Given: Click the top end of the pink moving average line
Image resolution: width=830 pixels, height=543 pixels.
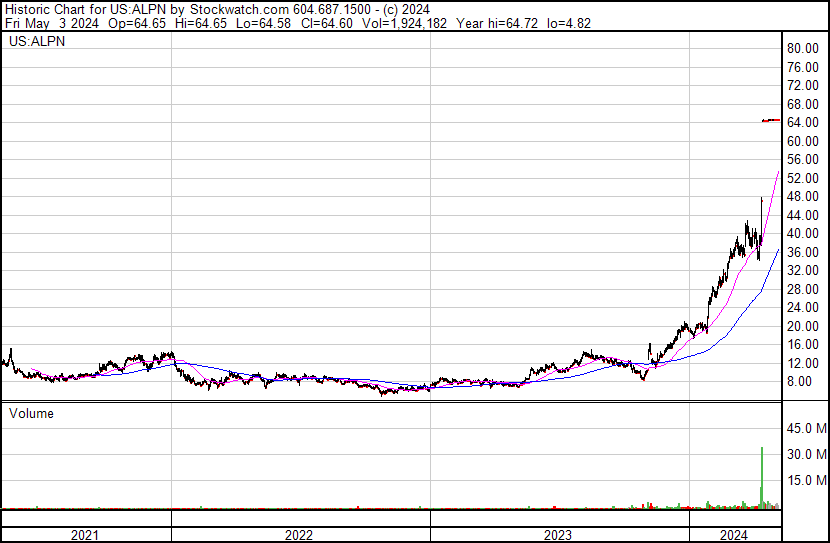Looking at the screenshot, I should click(778, 173).
